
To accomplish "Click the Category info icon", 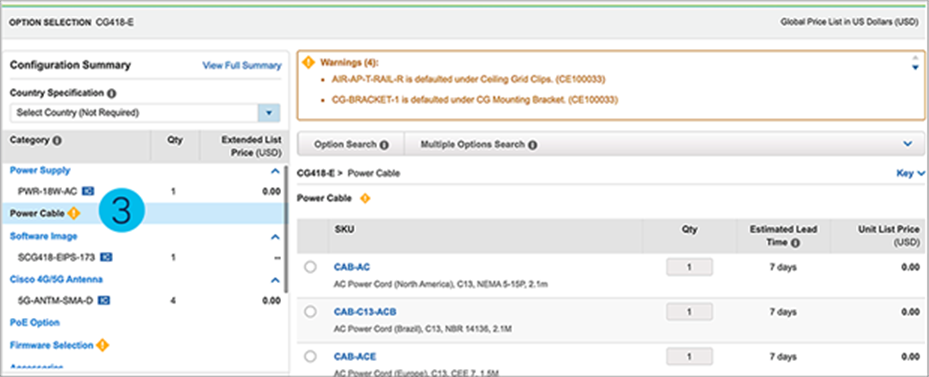I will coord(57,140).
